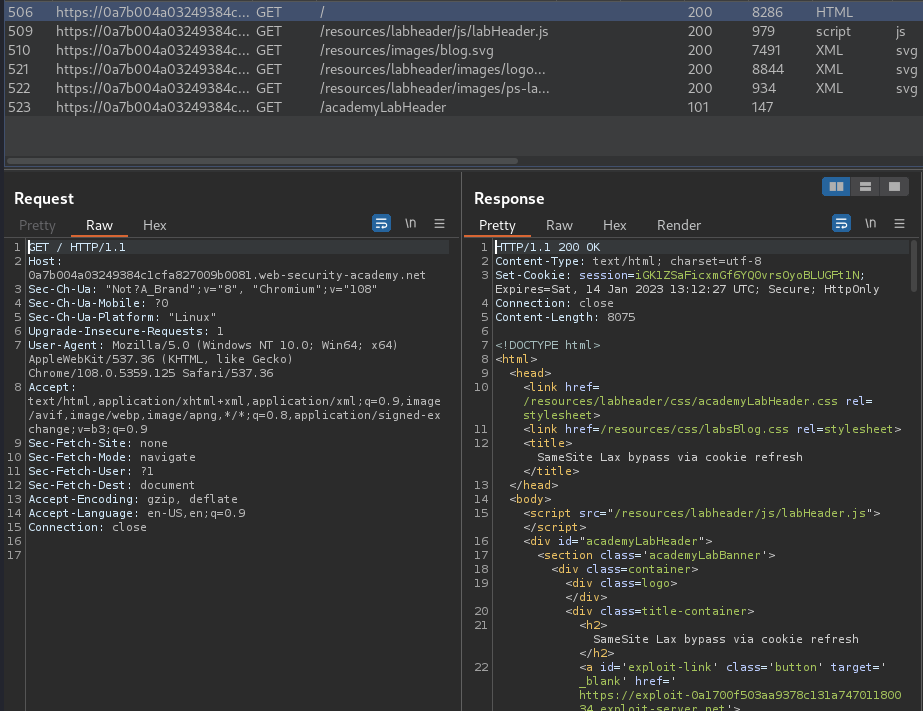This screenshot has height=711, width=923.
Task: Select history row 521 logo image
Action: (463, 69)
